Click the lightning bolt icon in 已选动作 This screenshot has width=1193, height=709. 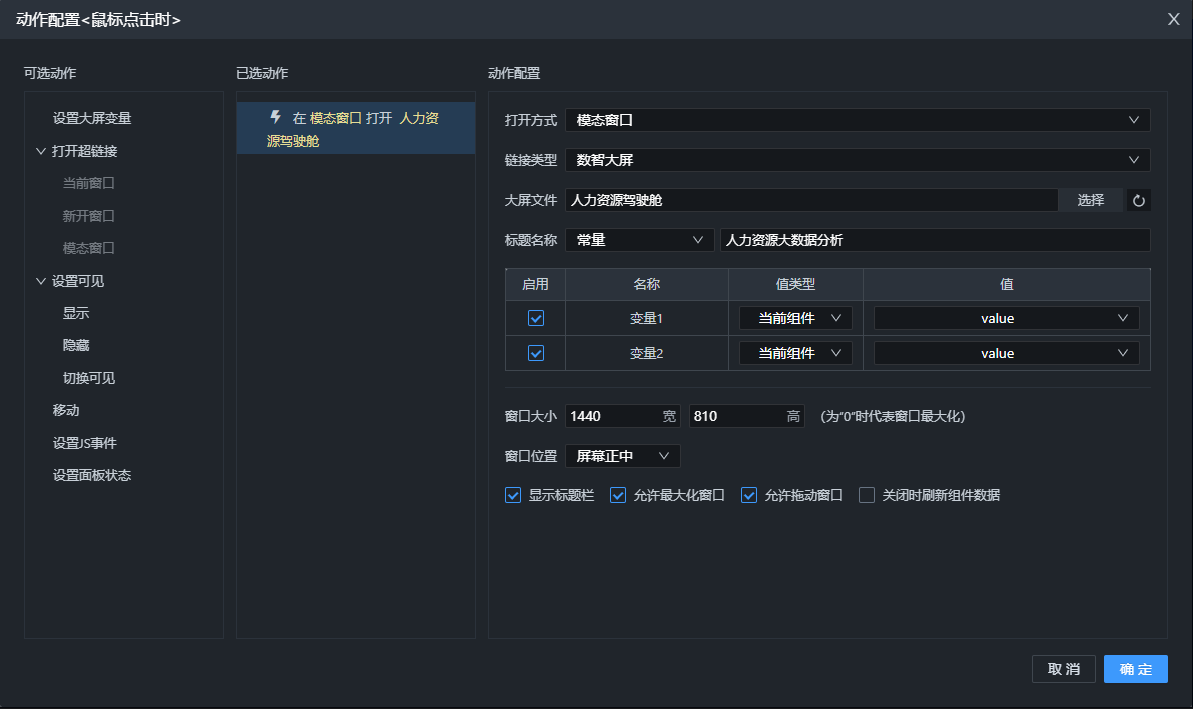coord(275,117)
